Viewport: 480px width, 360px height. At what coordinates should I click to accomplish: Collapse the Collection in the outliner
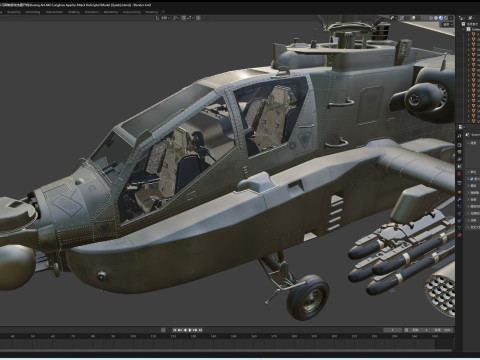point(463,29)
